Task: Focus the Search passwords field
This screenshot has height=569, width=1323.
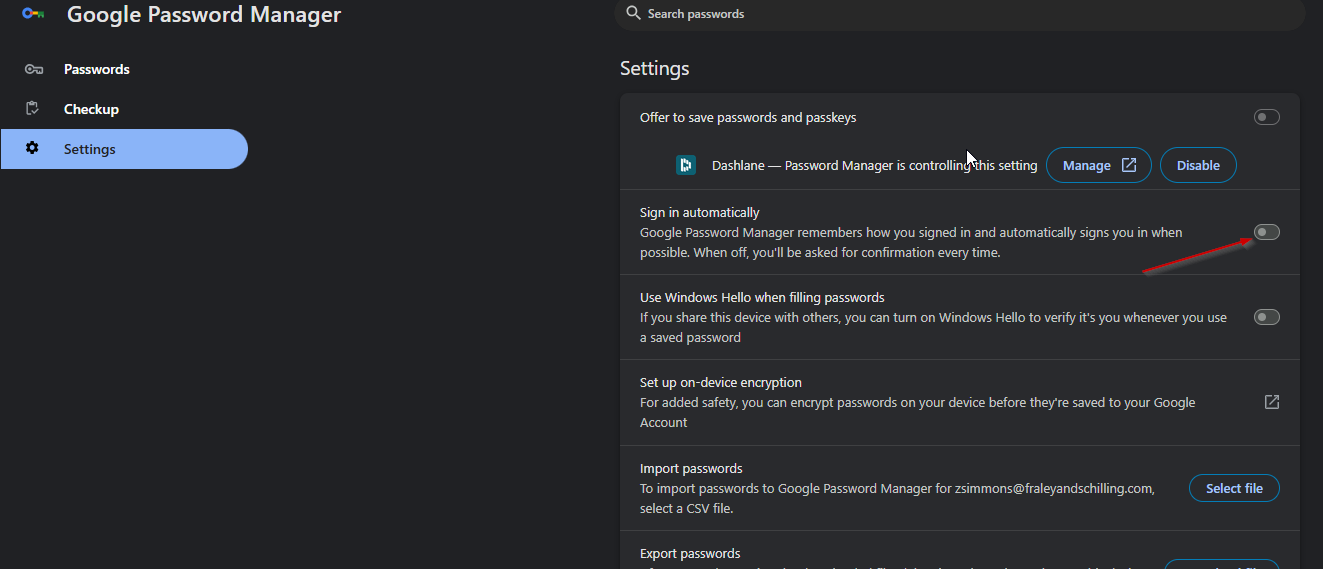Action: click(960, 14)
